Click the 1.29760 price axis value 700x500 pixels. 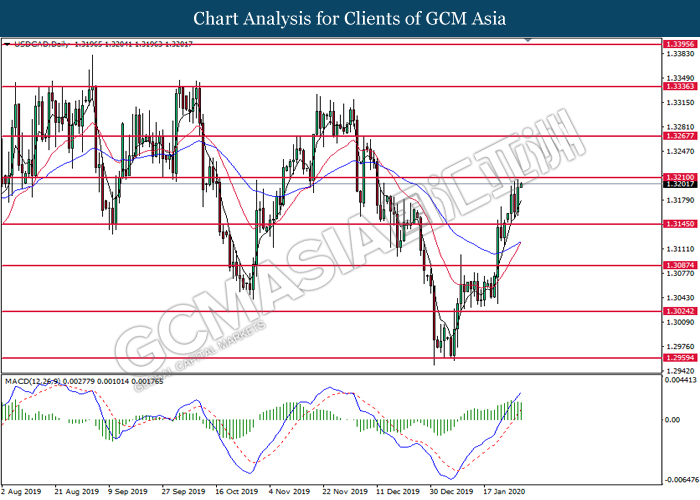pyautogui.click(x=680, y=347)
